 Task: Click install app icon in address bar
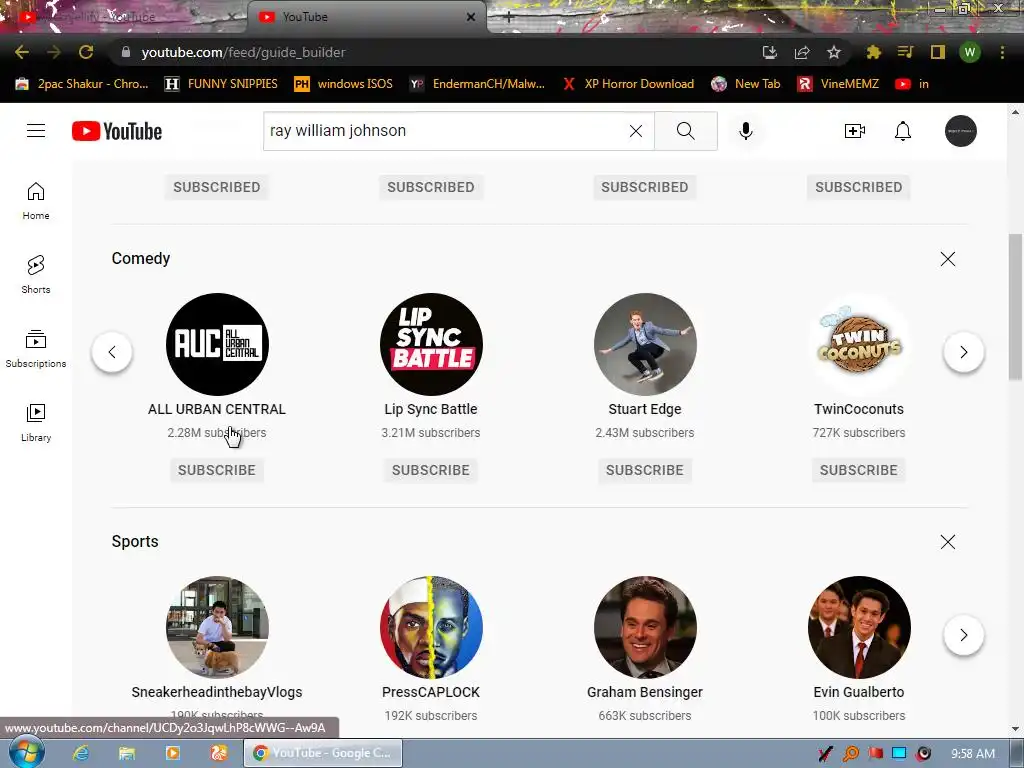(770, 52)
